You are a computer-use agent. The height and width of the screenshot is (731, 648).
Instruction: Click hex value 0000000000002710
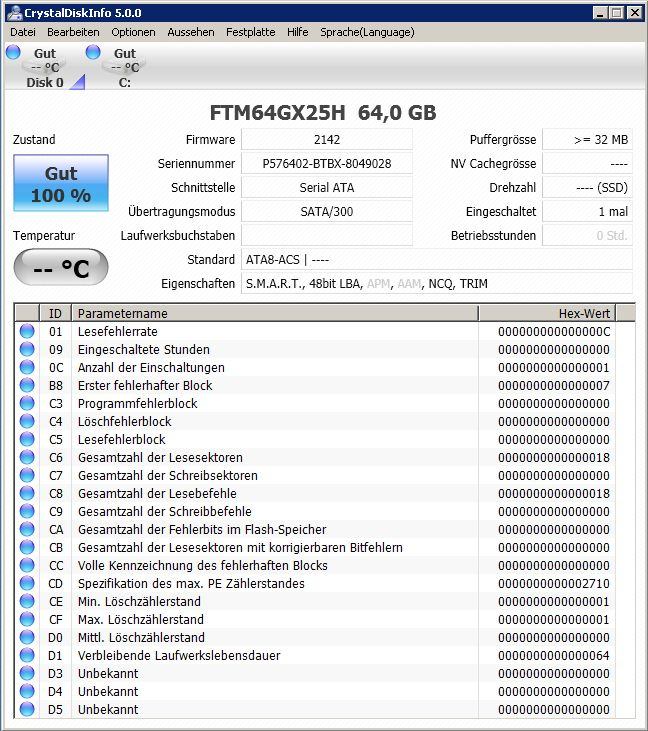click(x=554, y=584)
